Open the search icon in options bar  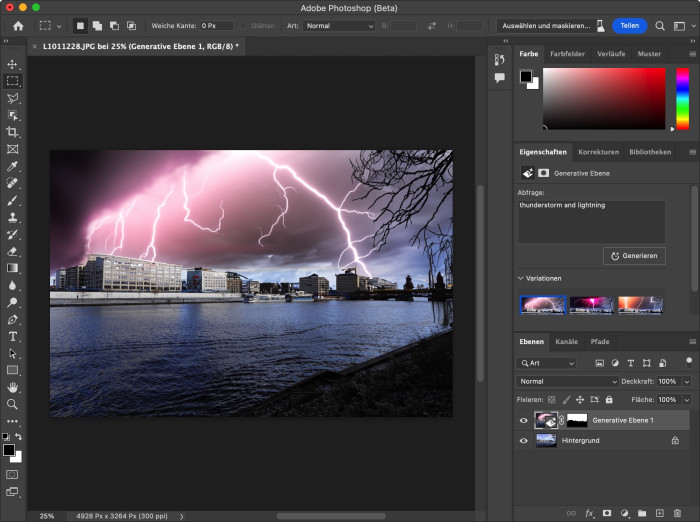click(660, 26)
